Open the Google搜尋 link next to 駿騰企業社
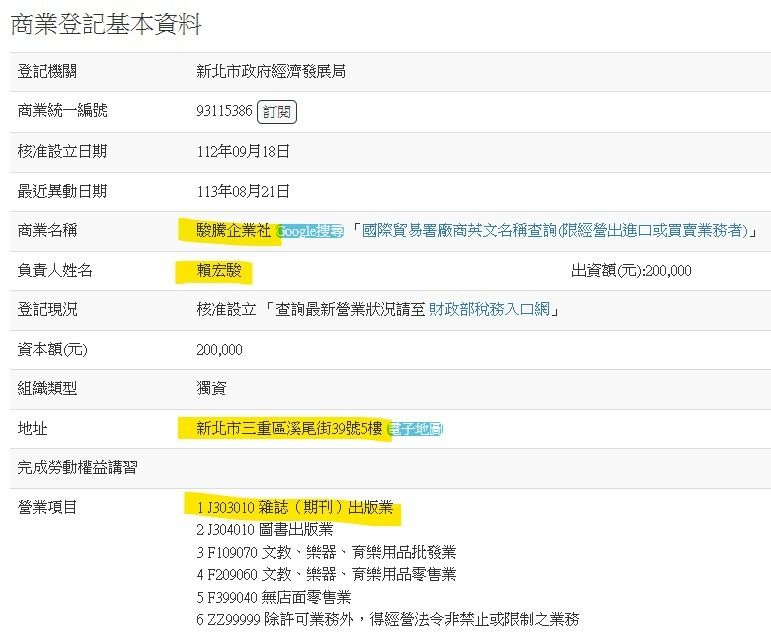 [309, 231]
